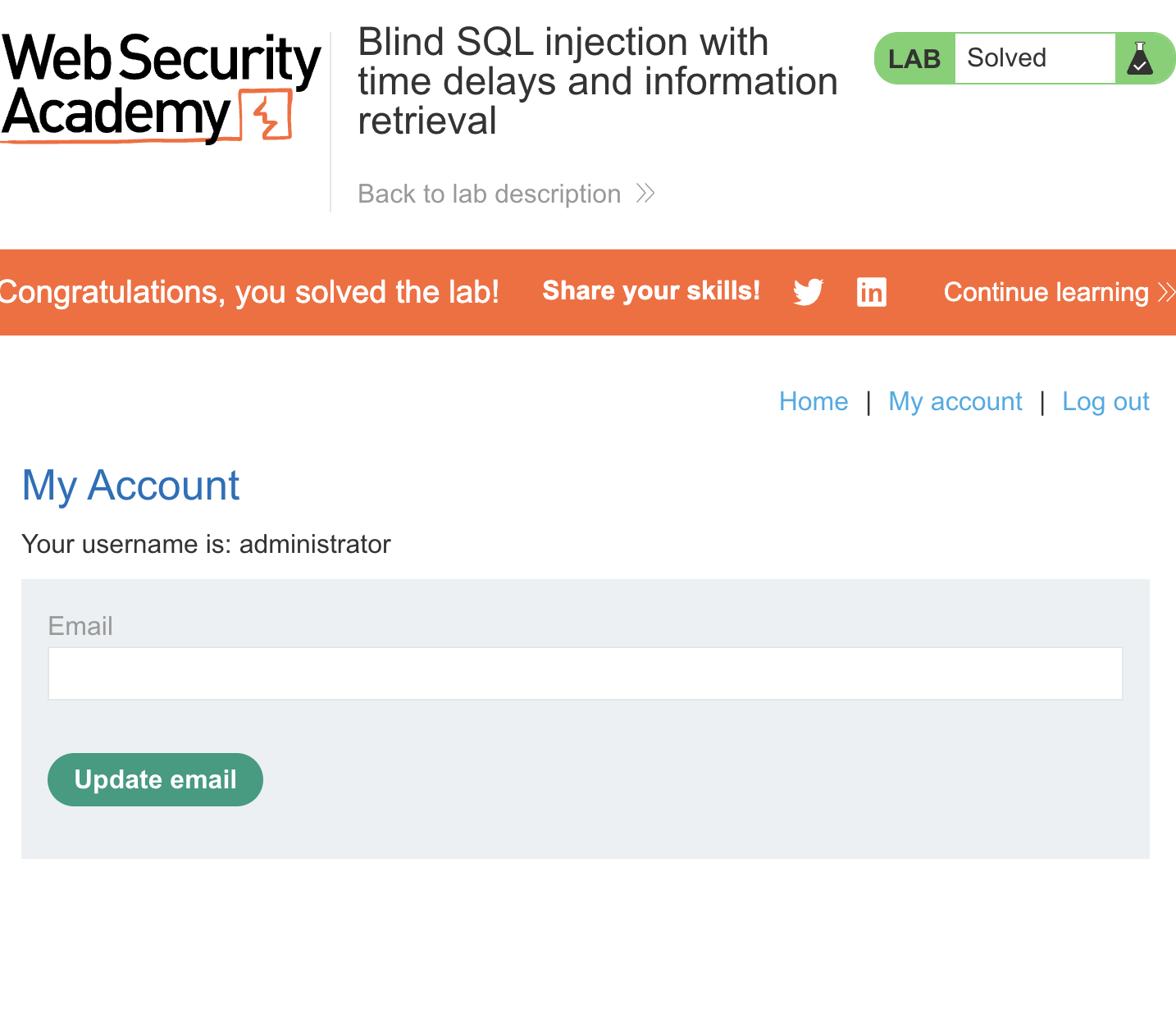Click the double arrow beside Continue learning

[1166, 292]
